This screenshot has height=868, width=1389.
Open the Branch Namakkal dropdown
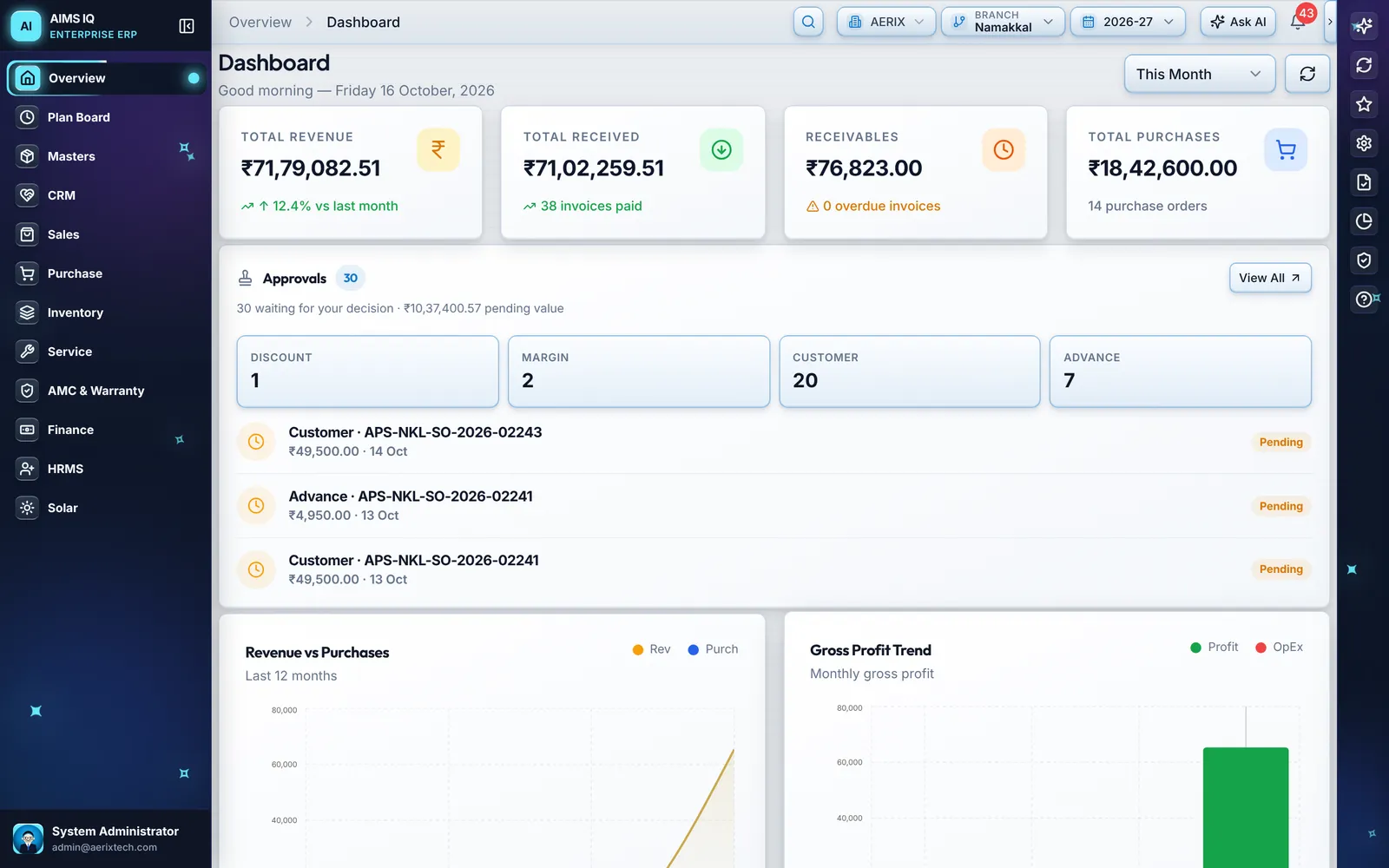(1003, 22)
